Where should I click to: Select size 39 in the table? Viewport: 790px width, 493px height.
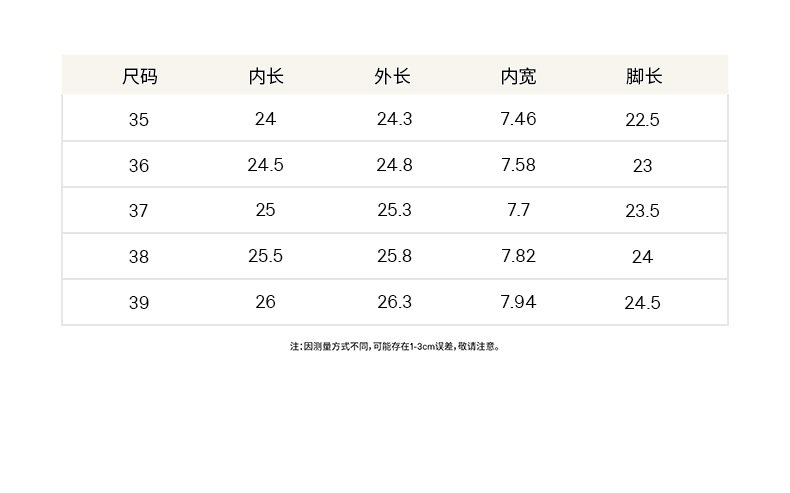pyautogui.click(x=139, y=303)
